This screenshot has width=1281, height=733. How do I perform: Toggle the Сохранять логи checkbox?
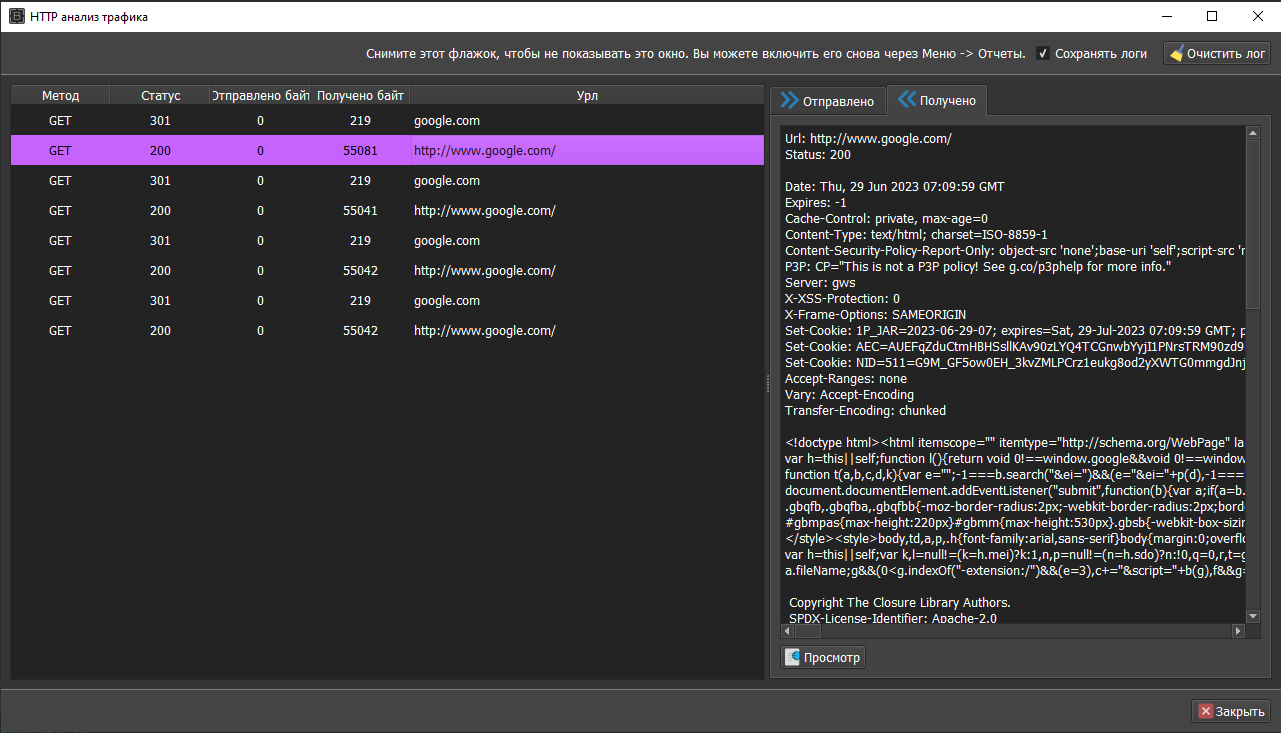(1043, 54)
